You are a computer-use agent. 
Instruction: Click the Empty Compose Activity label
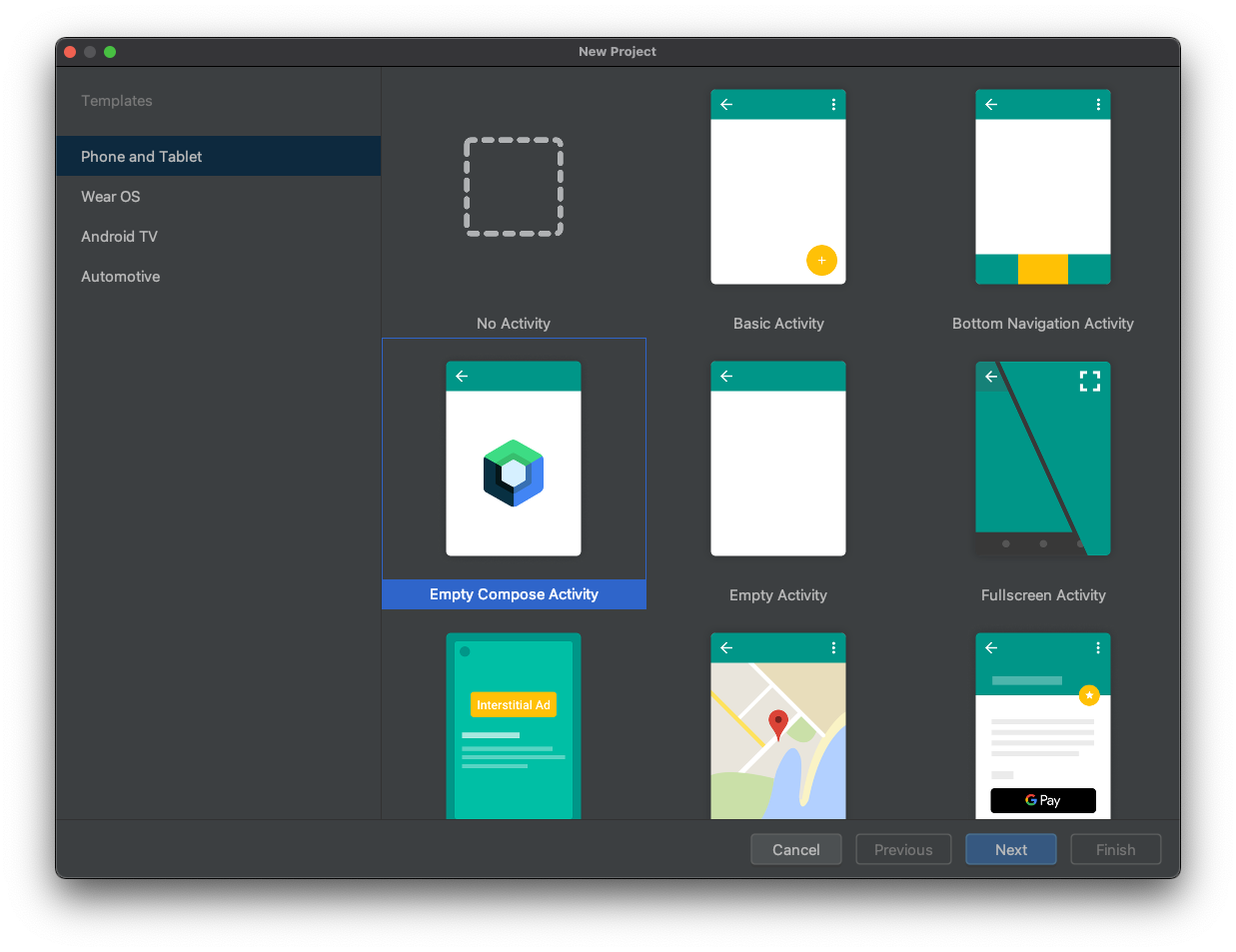pyautogui.click(x=514, y=594)
